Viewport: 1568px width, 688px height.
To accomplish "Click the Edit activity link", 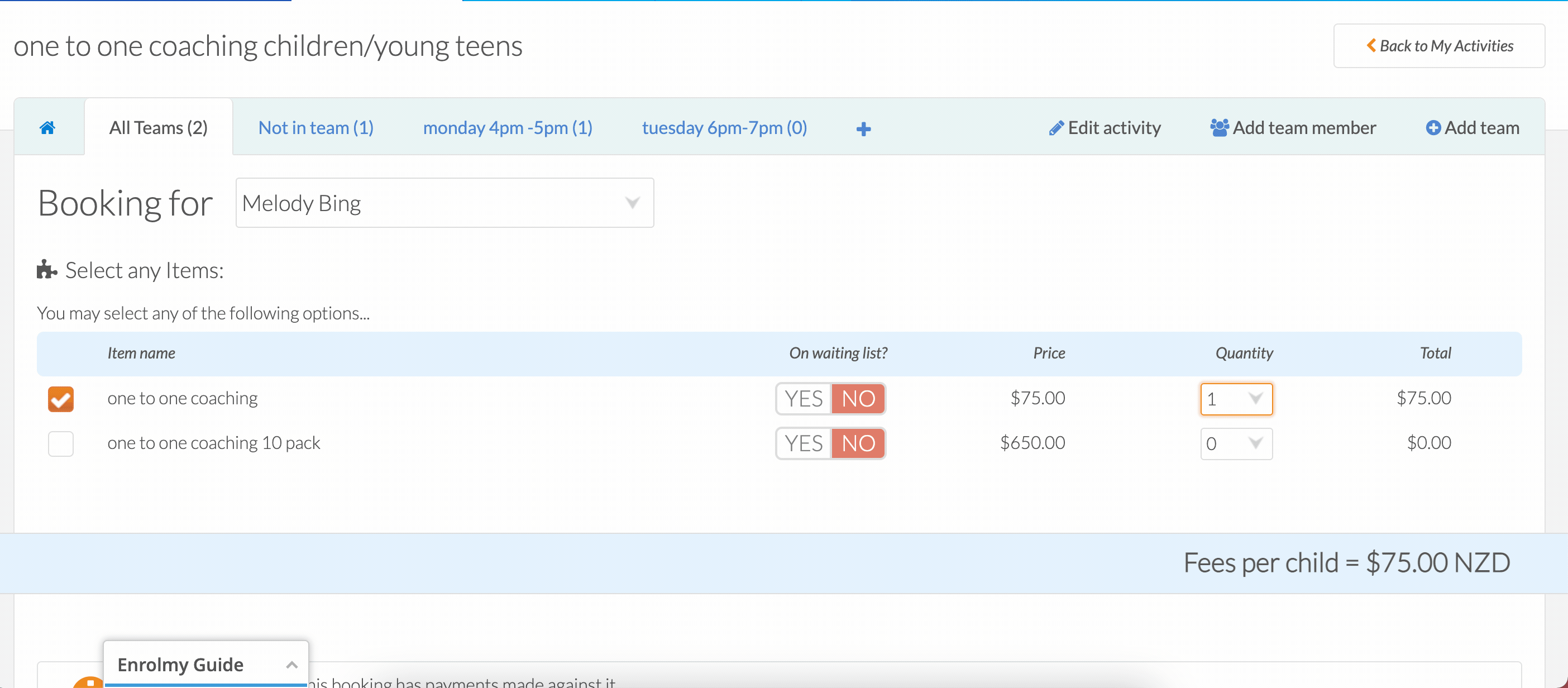I will click(1105, 128).
